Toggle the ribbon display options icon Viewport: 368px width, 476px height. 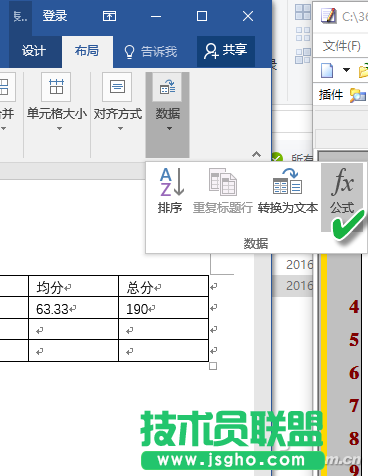(x=109, y=16)
